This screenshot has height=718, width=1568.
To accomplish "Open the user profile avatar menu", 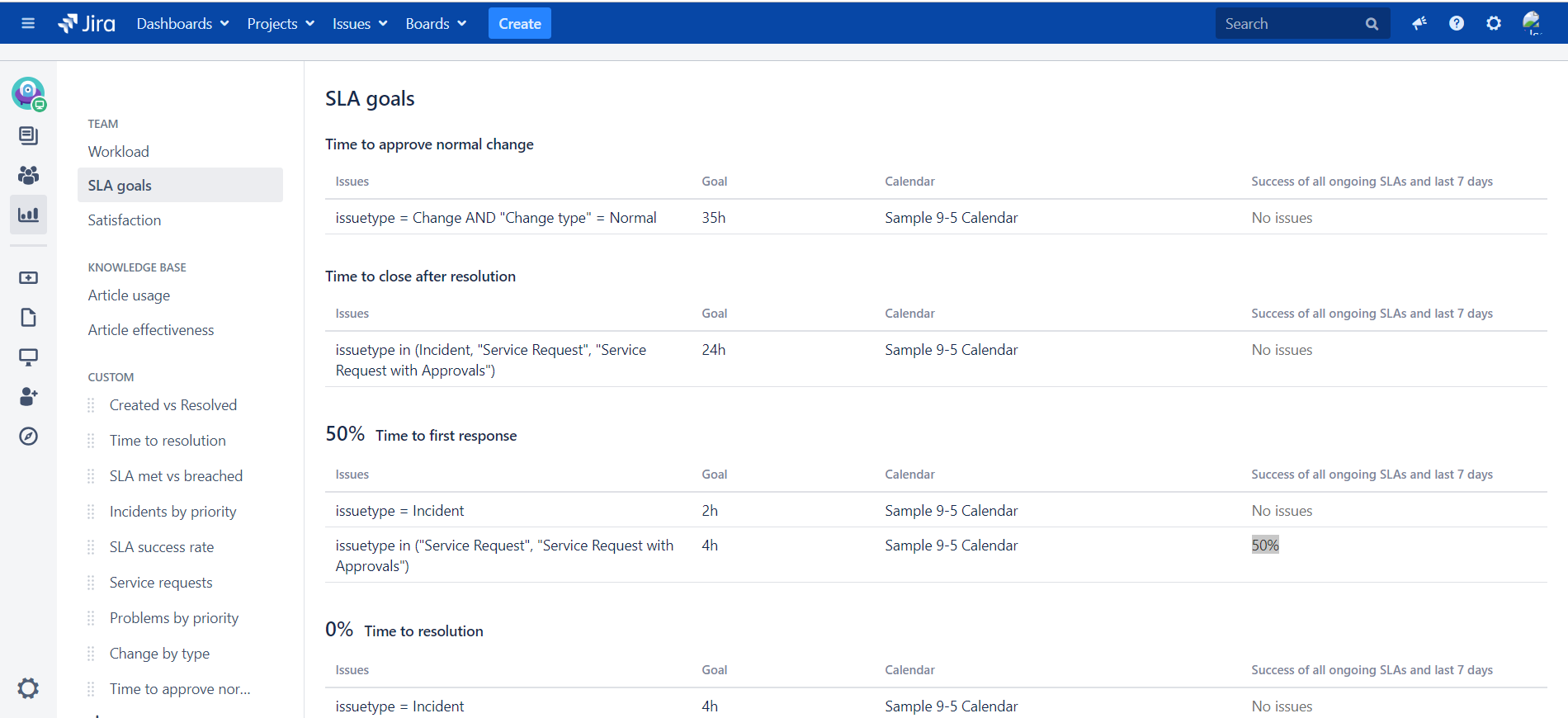I will pos(1533,23).
